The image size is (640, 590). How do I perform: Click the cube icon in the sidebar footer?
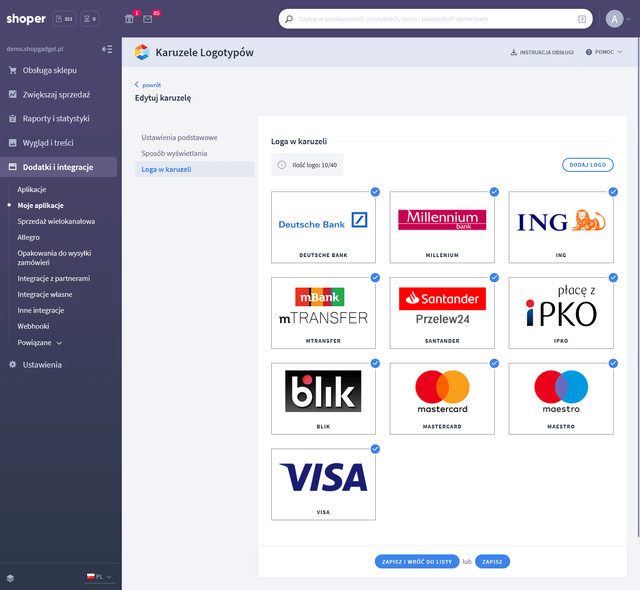click(x=11, y=578)
